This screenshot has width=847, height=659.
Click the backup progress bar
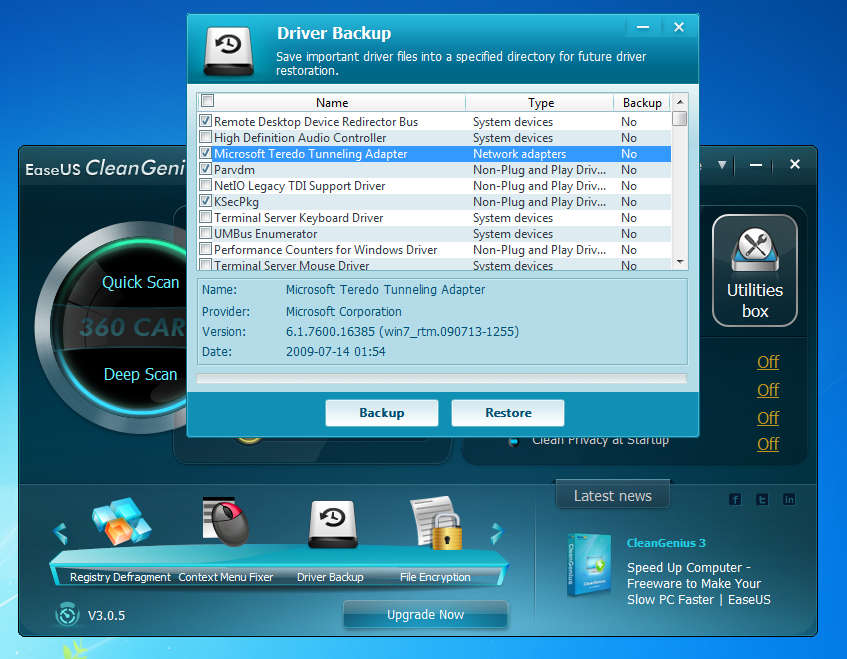(x=442, y=379)
